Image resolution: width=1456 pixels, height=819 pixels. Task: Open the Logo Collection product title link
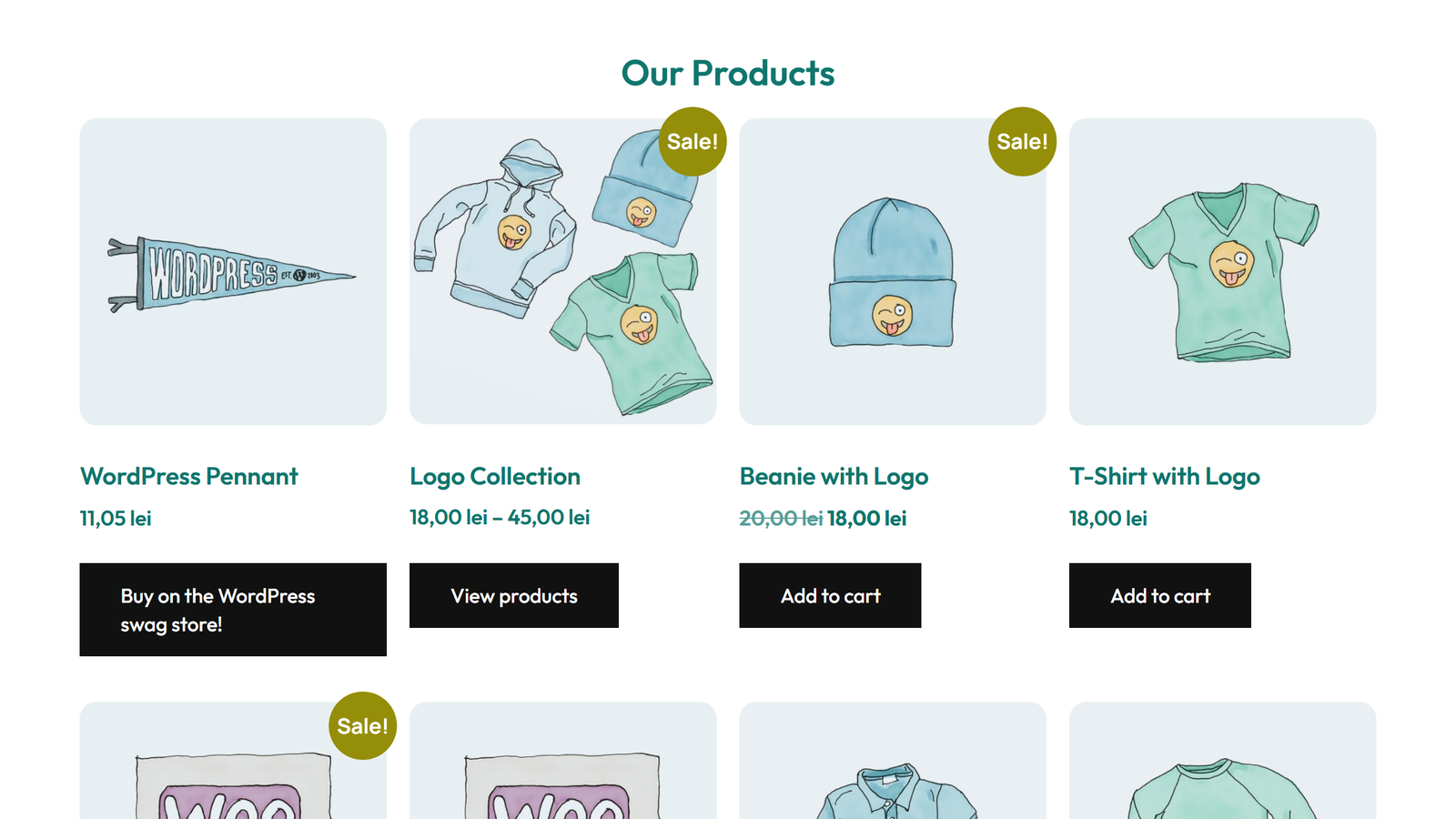coord(494,476)
